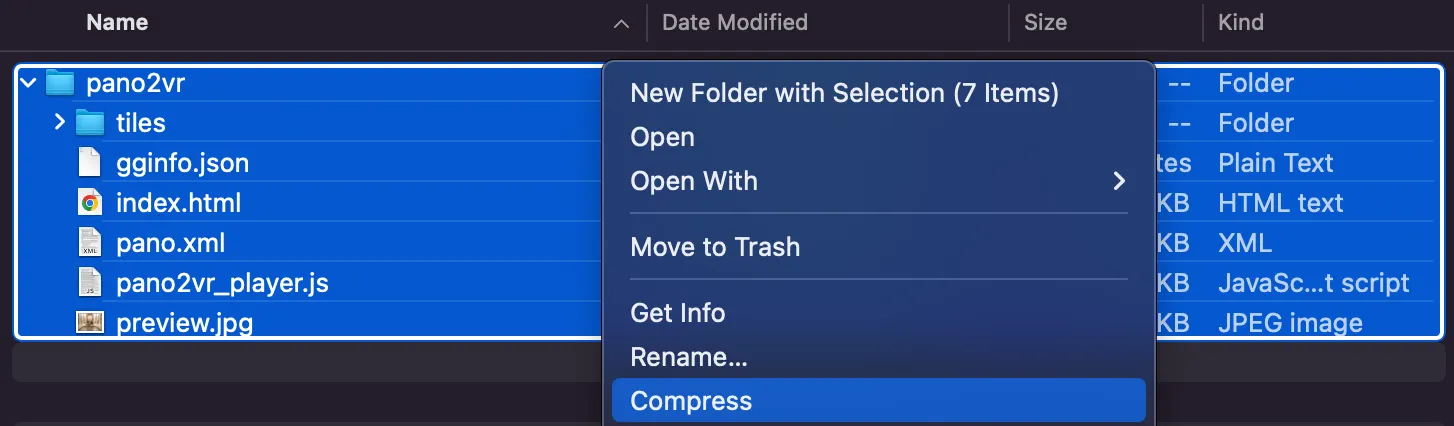Click the Size column header
1454x426 pixels.
[1045, 22]
